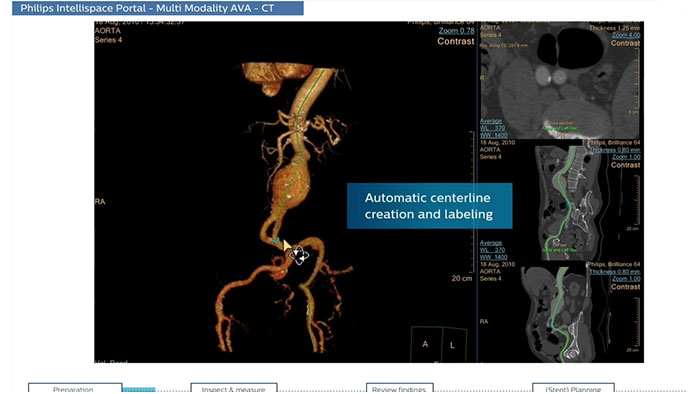This screenshot has width=700, height=394.
Task: Switch to the Inspect & measure stage
Action: (x=233, y=388)
